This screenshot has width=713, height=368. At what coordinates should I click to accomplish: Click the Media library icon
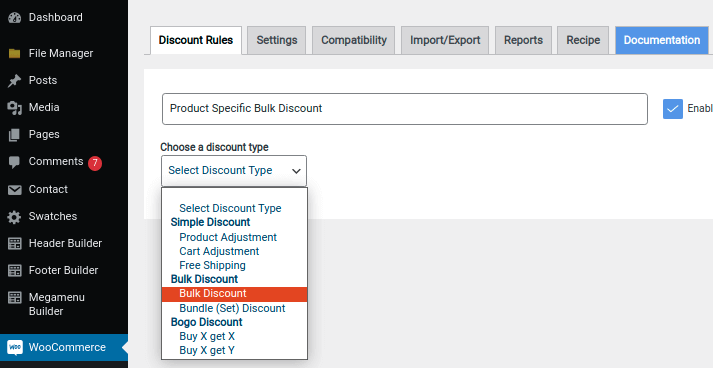point(15,108)
